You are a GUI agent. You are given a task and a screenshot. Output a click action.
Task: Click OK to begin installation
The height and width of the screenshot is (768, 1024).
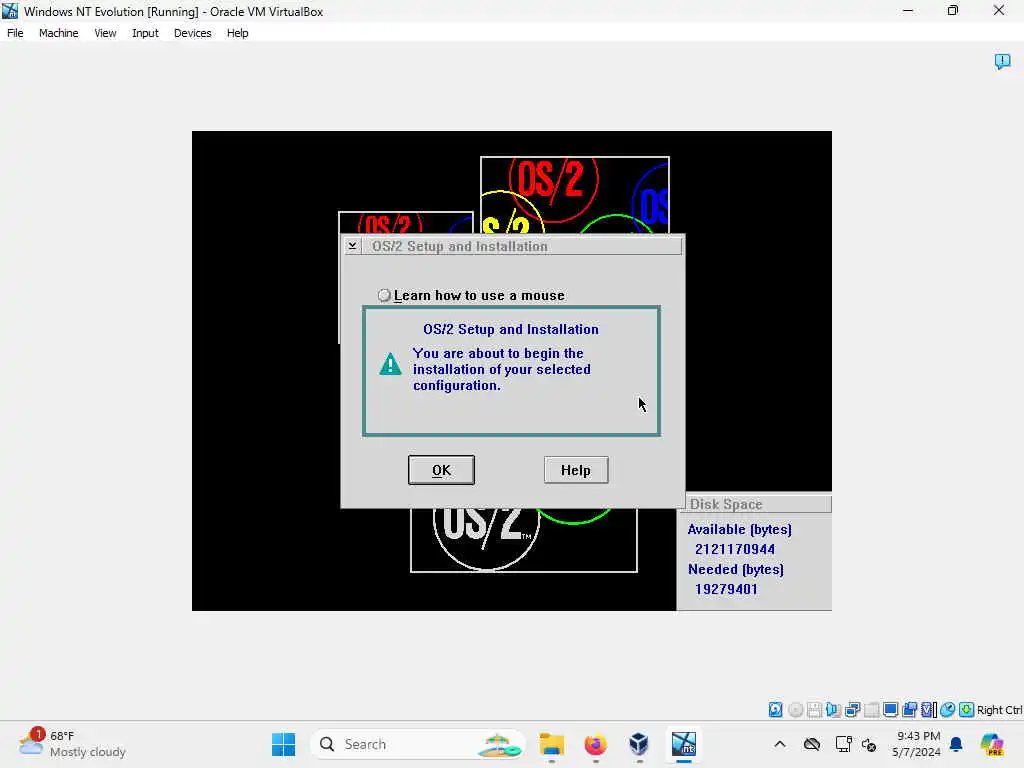click(x=441, y=470)
